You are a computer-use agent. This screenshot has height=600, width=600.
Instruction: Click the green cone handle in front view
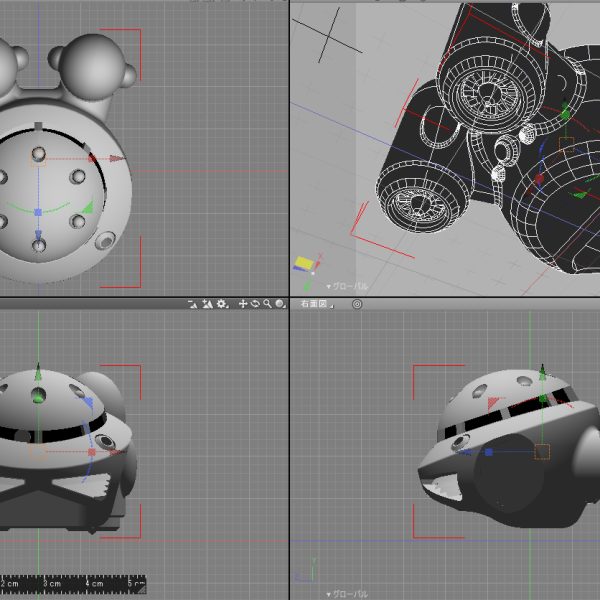(38, 374)
